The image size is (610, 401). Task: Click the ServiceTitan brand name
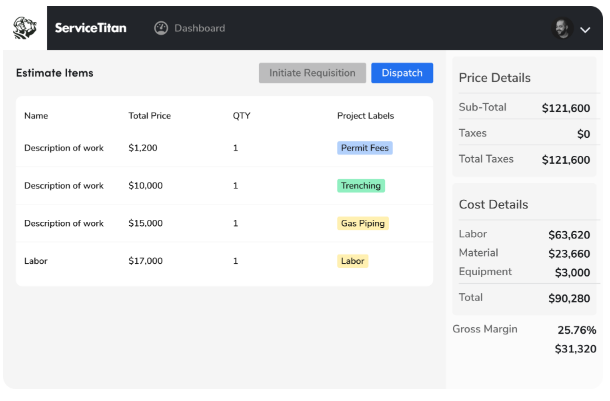(90, 28)
